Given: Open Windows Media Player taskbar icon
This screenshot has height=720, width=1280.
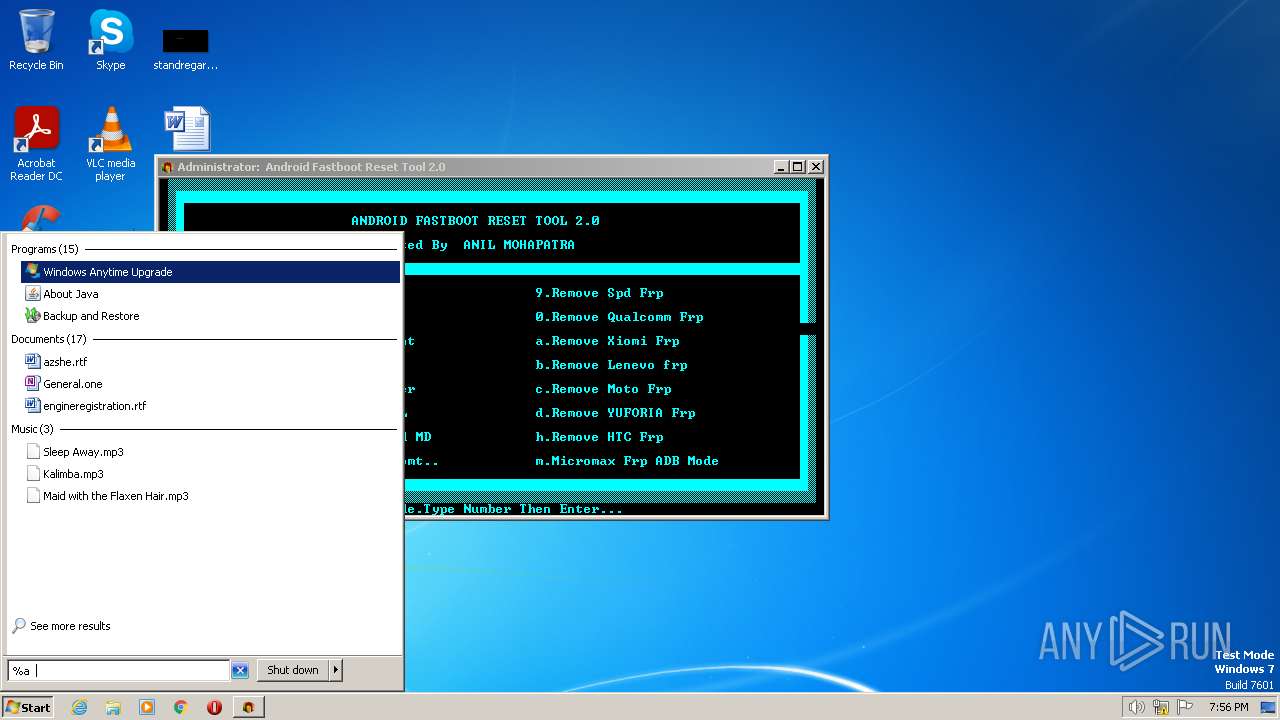Looking at the screenshot, I should tap(147, 707).
